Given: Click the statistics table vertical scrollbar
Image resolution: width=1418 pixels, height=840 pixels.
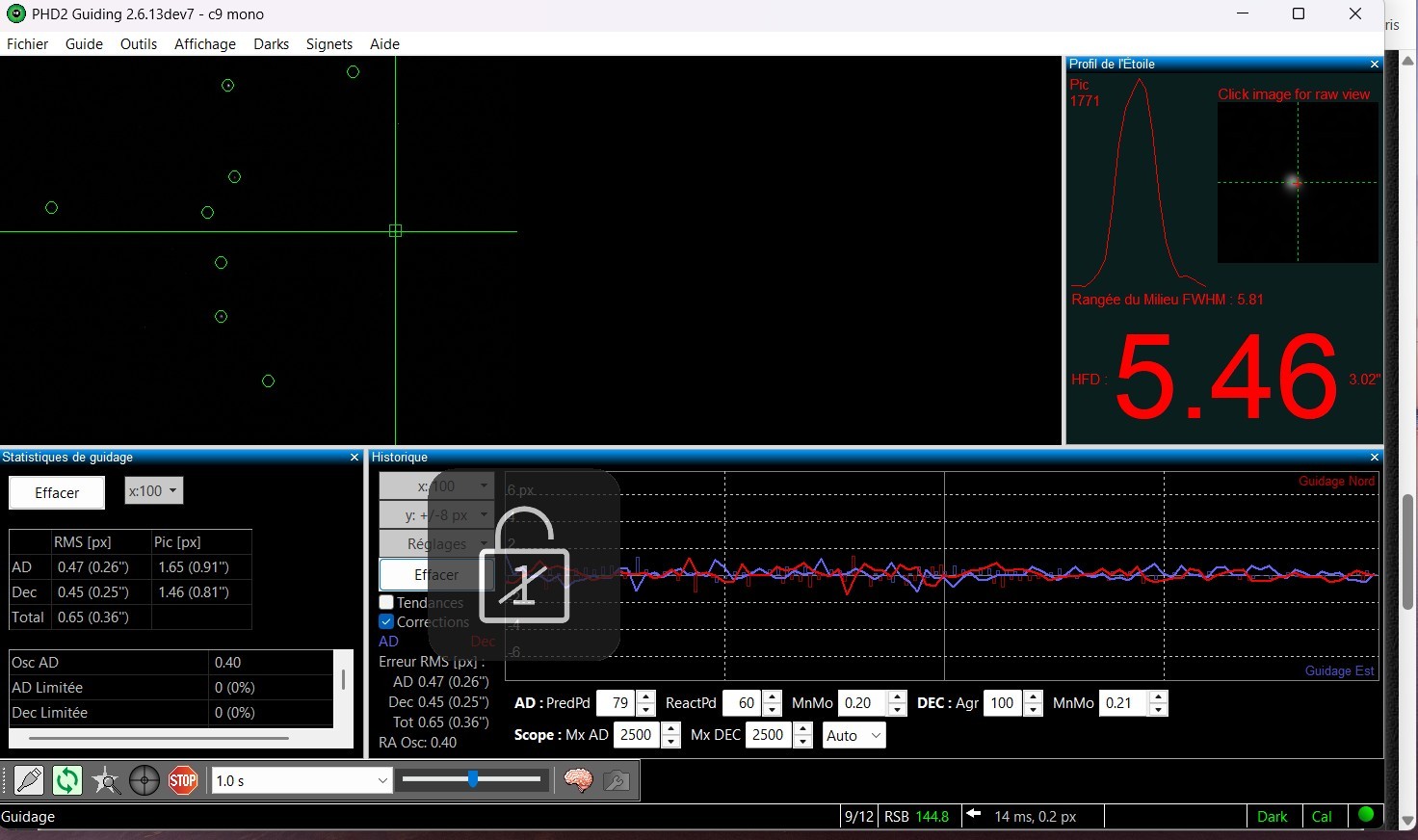Looking at the screenshot, I should 343,679.
